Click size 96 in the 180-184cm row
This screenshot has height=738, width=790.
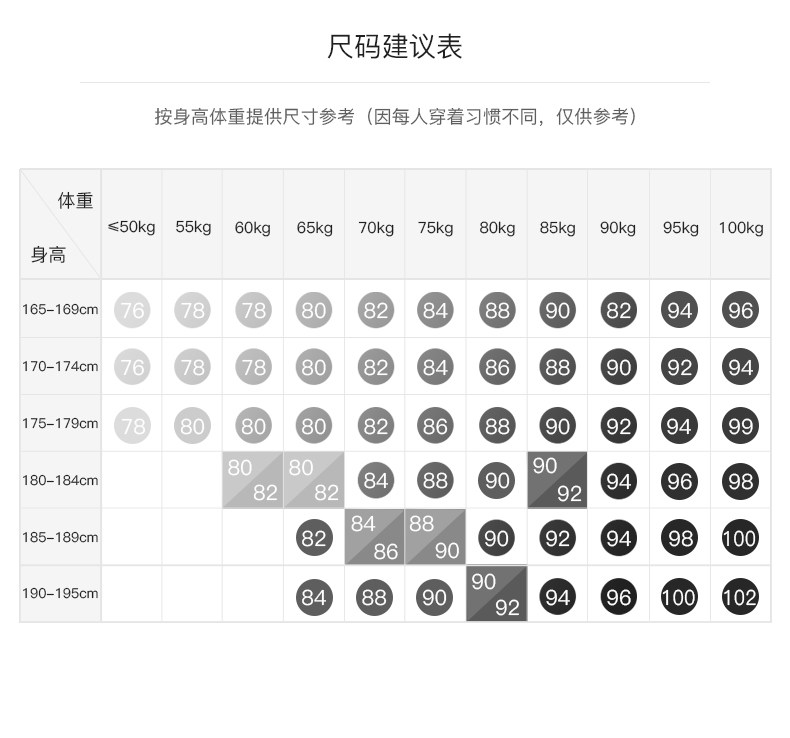pos(680,481)
